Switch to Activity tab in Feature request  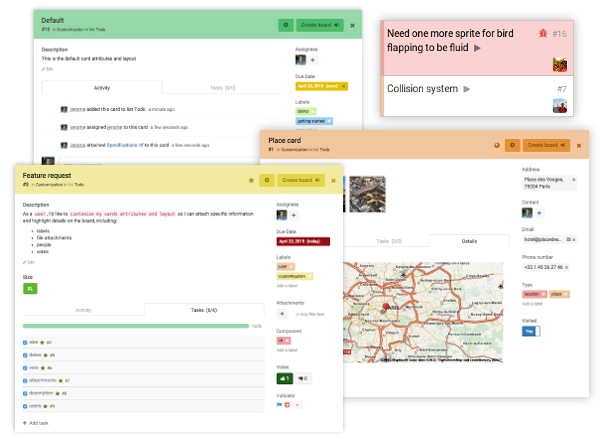(83, 310)
